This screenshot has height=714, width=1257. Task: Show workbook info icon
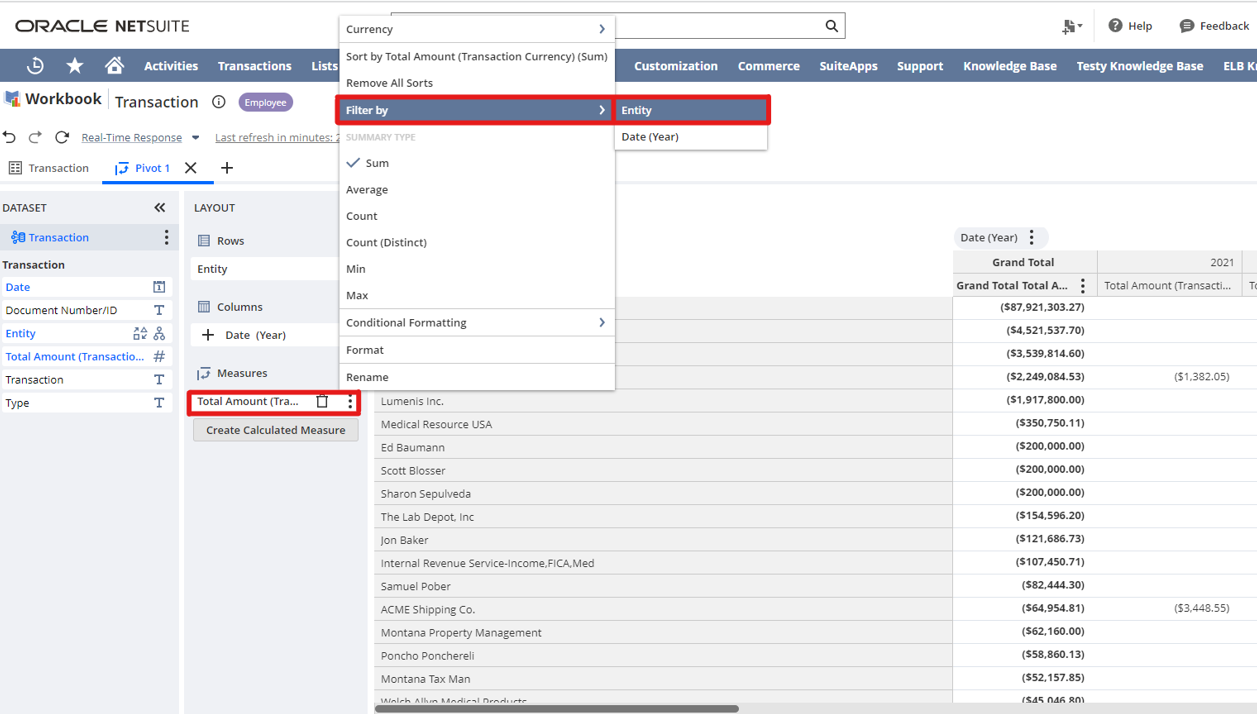[218, 102]
